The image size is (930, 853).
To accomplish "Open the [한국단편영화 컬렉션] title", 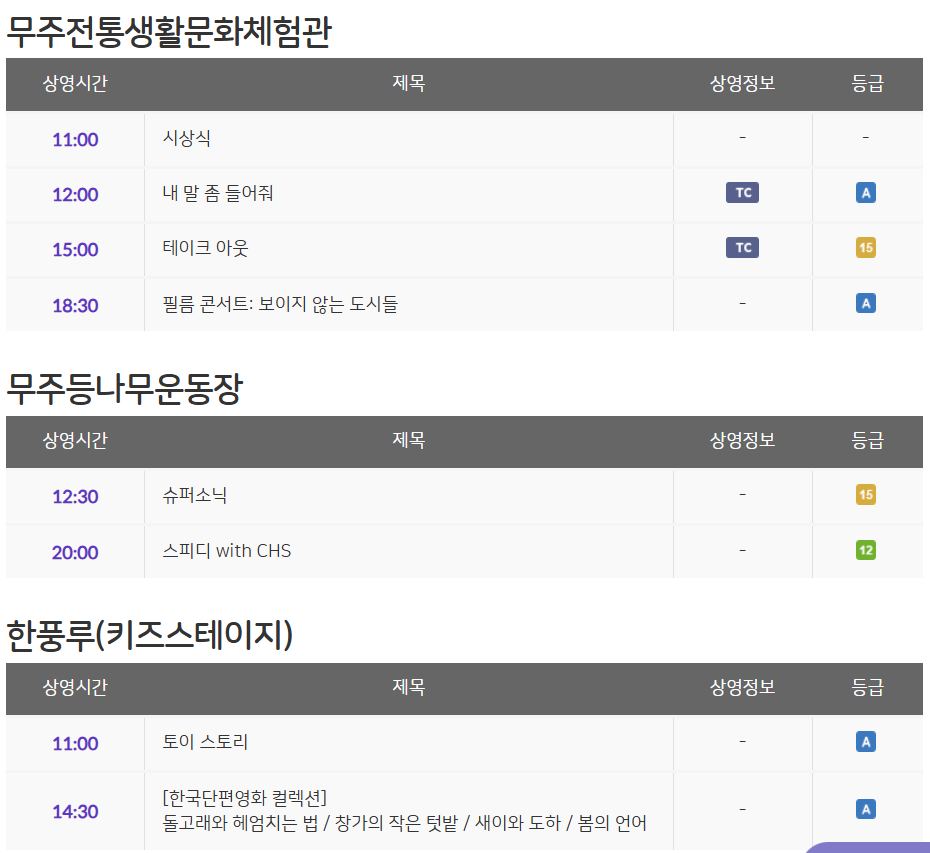I will point(244,798).
